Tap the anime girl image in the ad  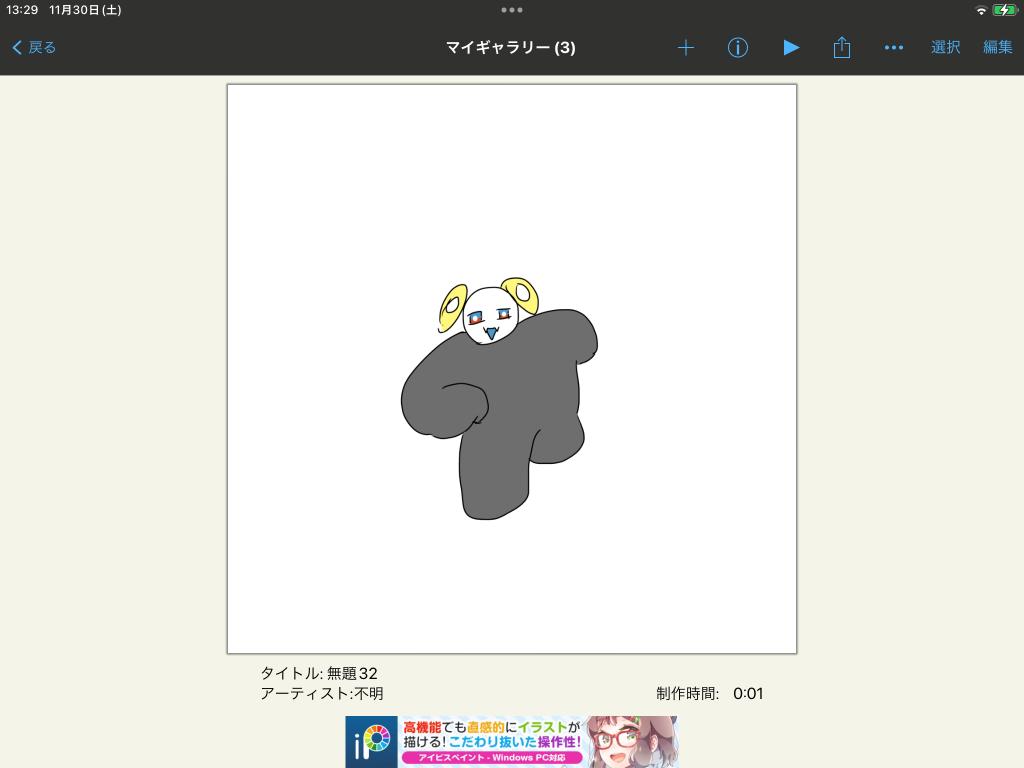[x=630, y=742]
